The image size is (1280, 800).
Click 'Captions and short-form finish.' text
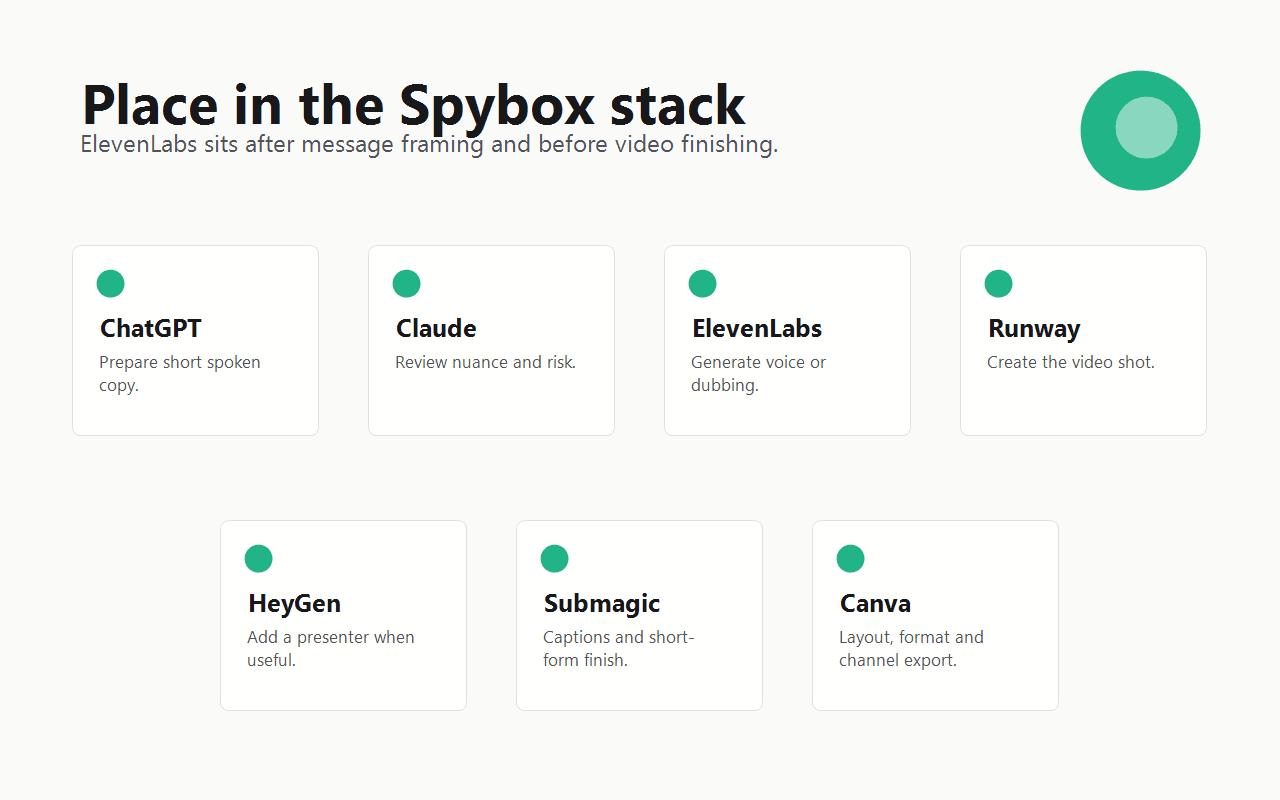point(619,648)
